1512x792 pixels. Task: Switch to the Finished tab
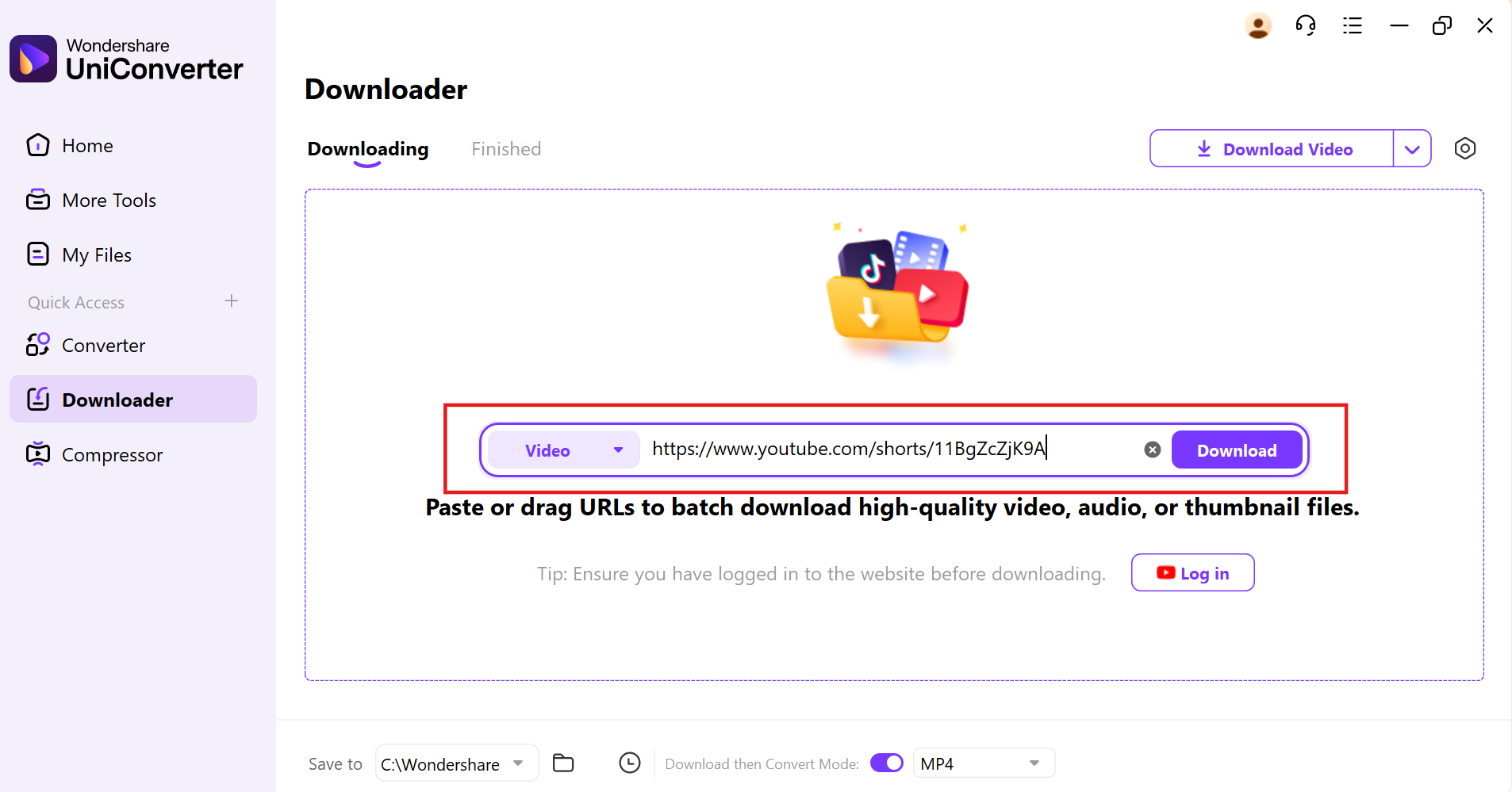point(506,149)
